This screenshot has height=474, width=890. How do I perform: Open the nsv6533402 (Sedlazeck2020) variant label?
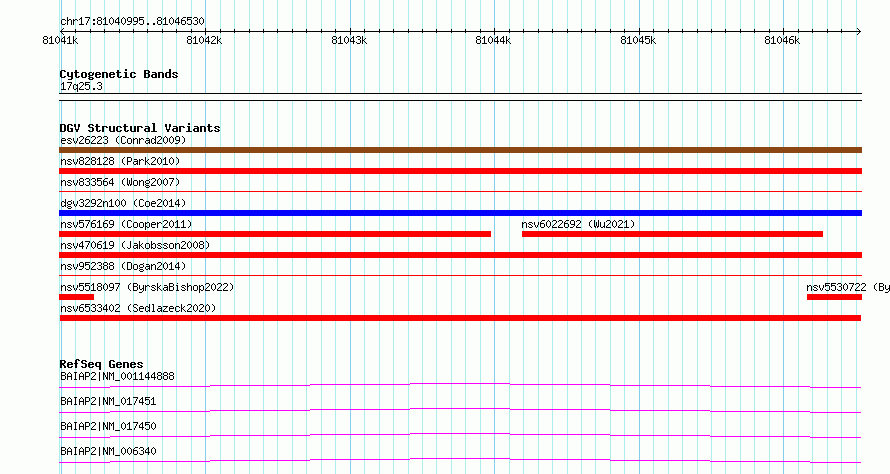tap(138, 308)
